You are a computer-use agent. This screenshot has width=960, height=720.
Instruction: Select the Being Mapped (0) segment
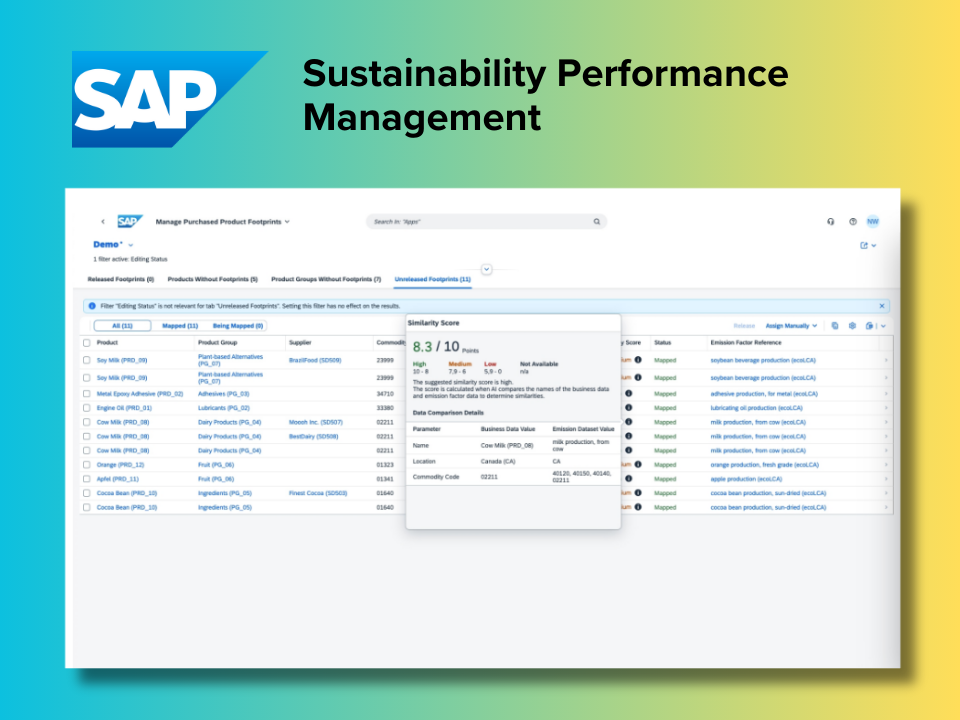pos(238,326)
